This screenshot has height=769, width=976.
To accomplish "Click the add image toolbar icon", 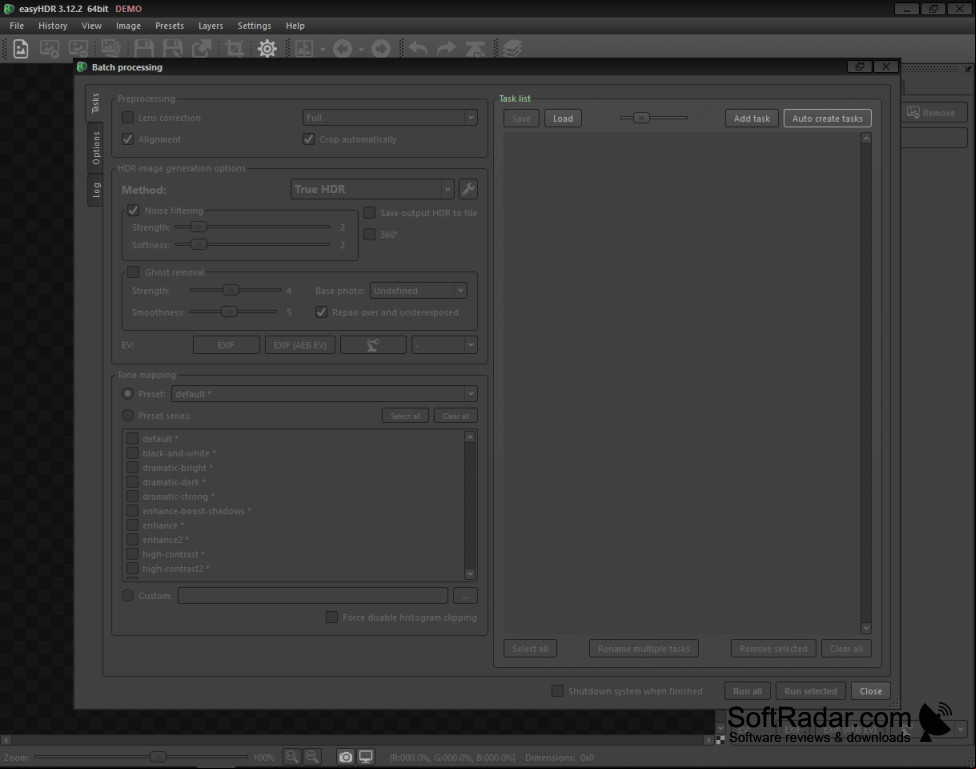I will tap(49, 48).
